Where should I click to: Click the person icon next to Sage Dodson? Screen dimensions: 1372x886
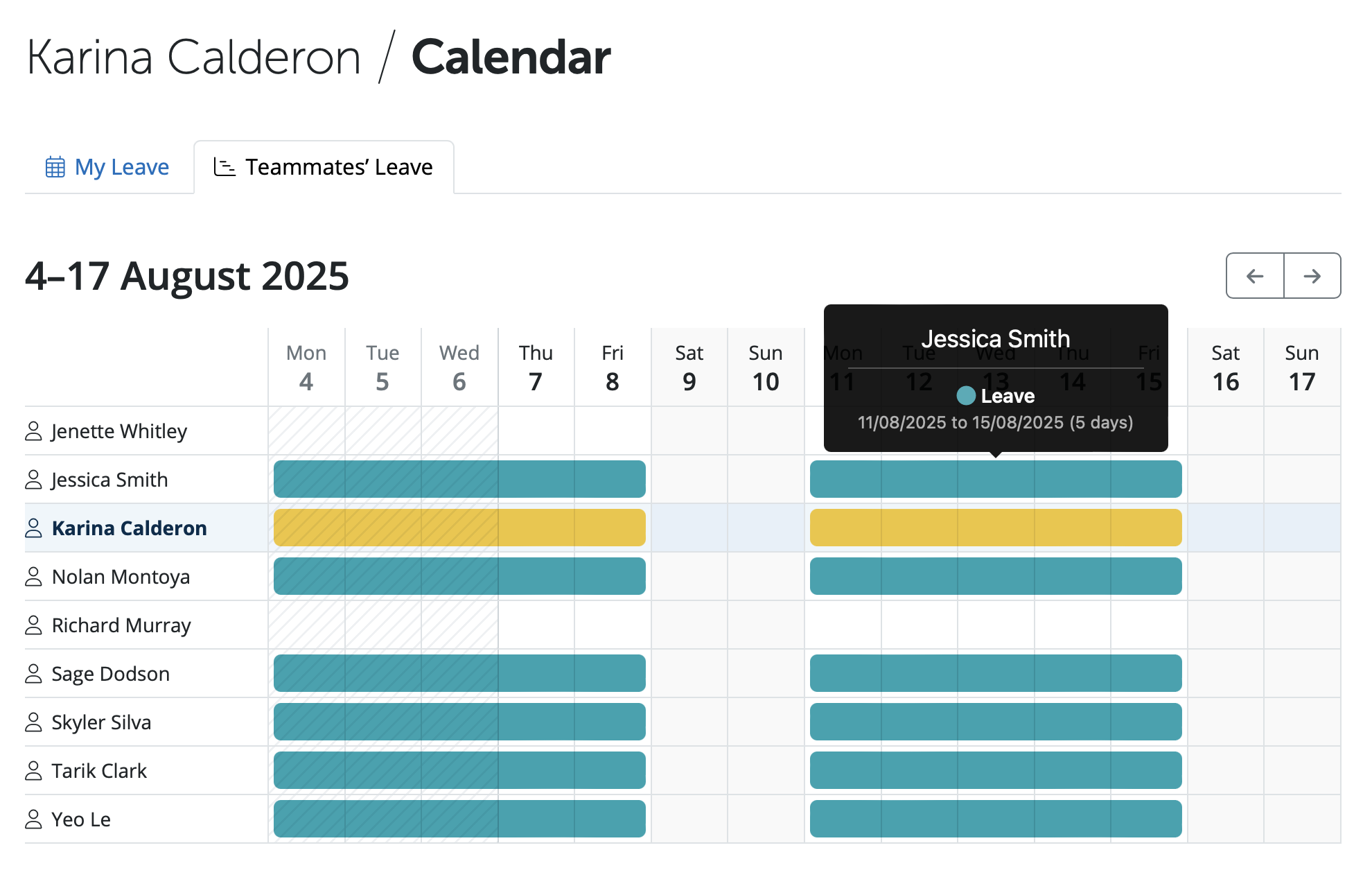pos(33,674)
